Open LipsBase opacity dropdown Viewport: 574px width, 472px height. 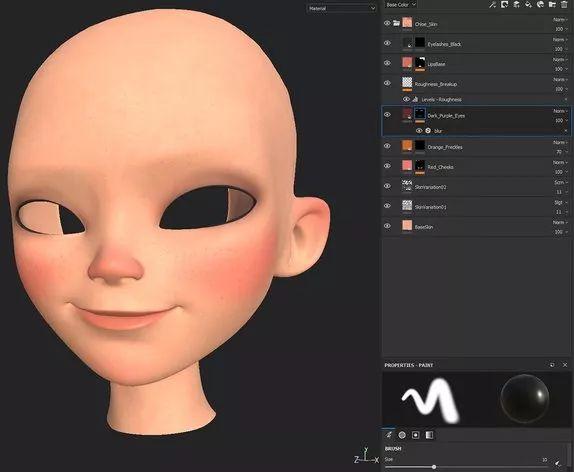[561, 69]
